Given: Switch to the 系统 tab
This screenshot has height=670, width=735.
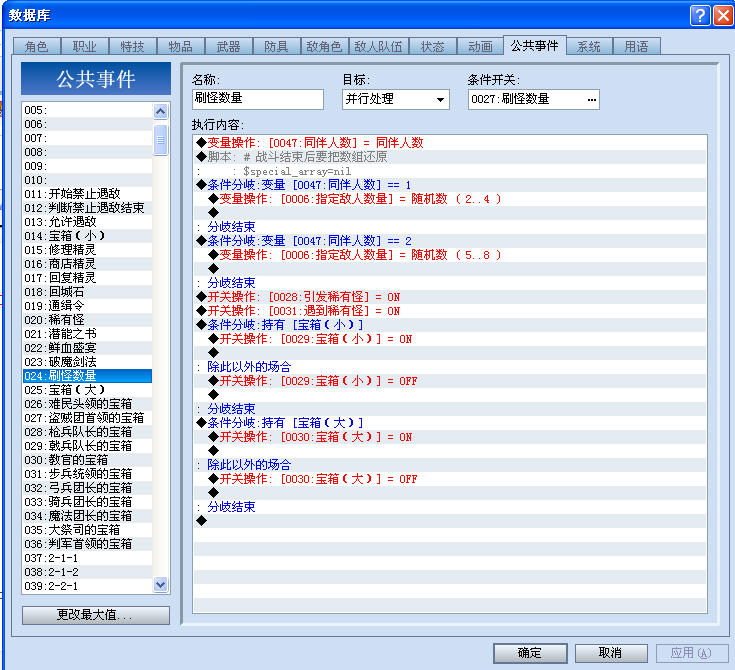Looking at the screenshot, I should point(589,46).
